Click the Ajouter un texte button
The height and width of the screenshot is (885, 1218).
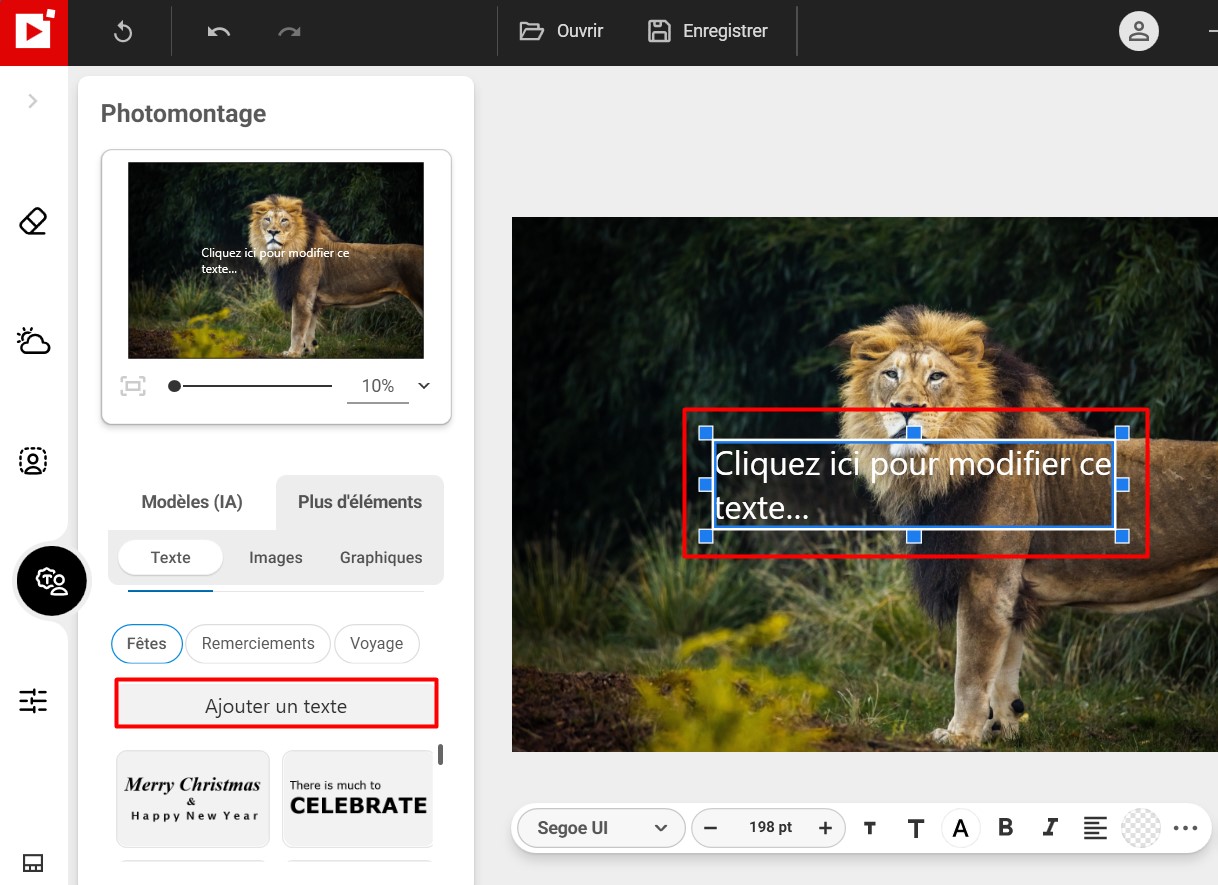[x=276, y=706]
